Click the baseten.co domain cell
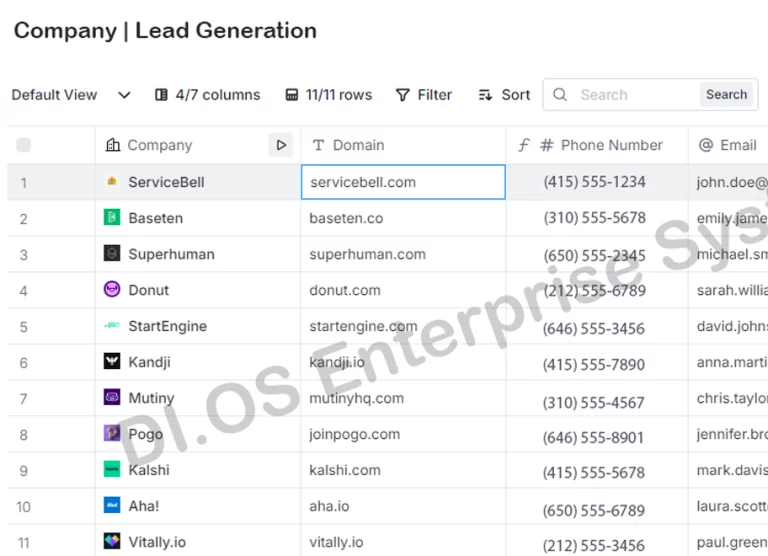This screenshot has height=556, width=768. coord(403,218)
